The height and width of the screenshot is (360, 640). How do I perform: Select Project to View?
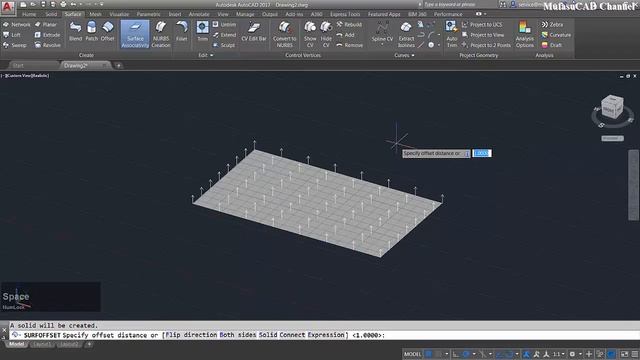482,35
